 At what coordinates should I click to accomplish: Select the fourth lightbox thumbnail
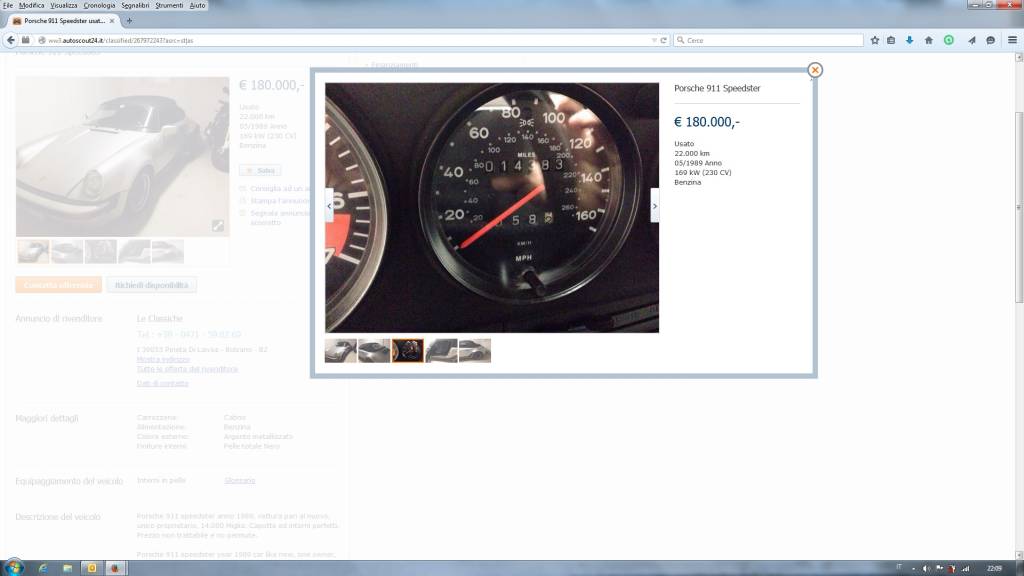click(441, 351)
